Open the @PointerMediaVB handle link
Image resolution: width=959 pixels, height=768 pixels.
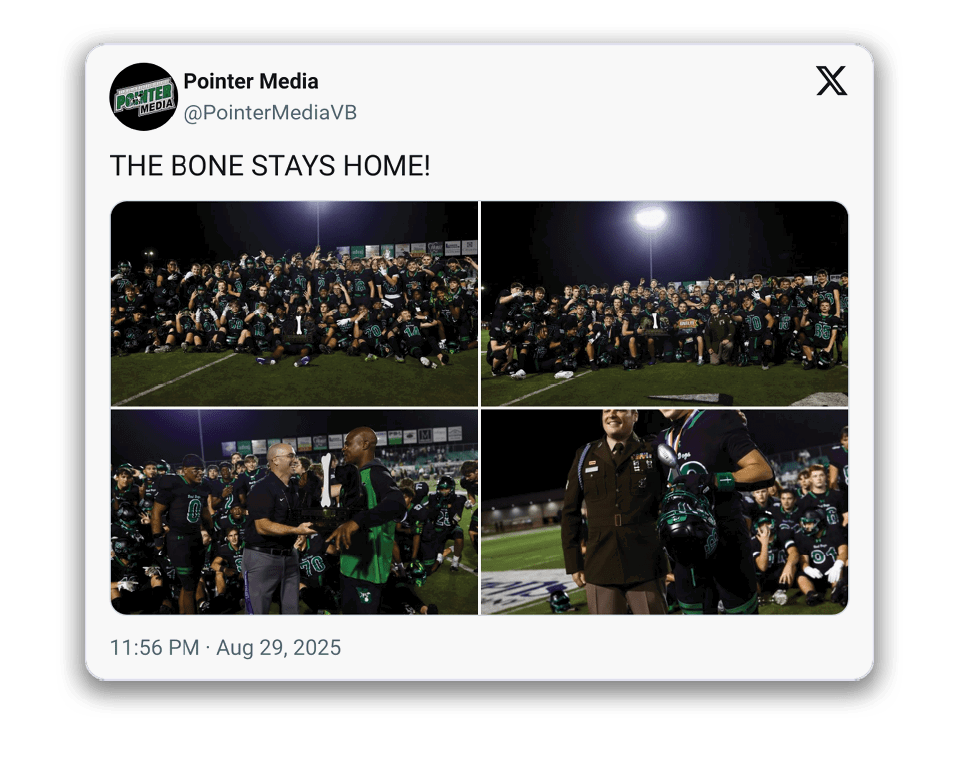pos(270,113)
